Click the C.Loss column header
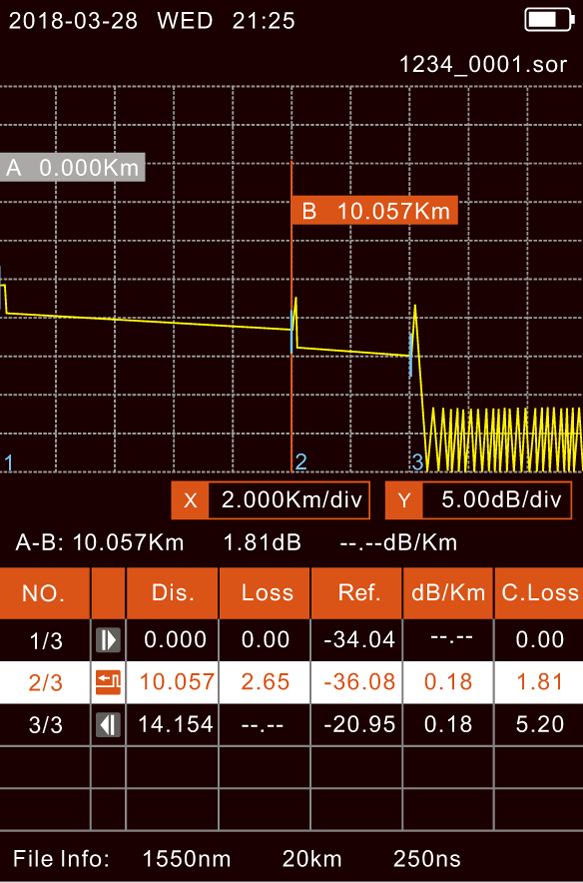 point(539,593)
